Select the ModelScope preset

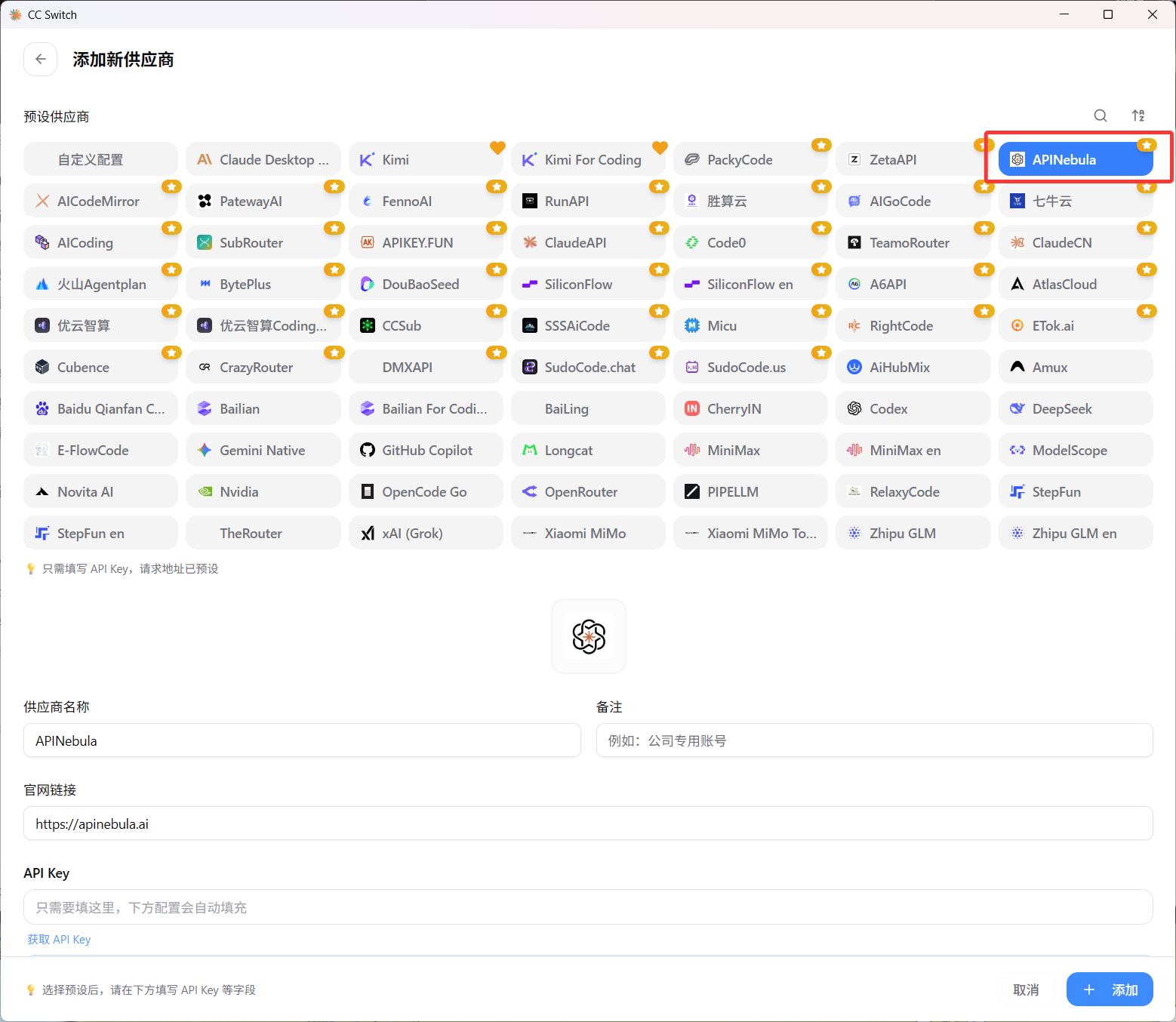coord(1076,450)
